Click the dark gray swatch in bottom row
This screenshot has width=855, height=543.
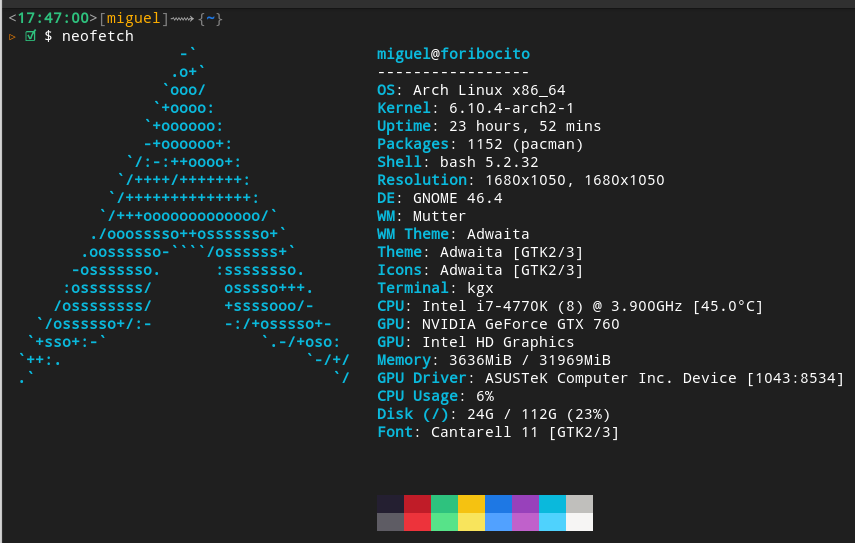click(390, 522)
